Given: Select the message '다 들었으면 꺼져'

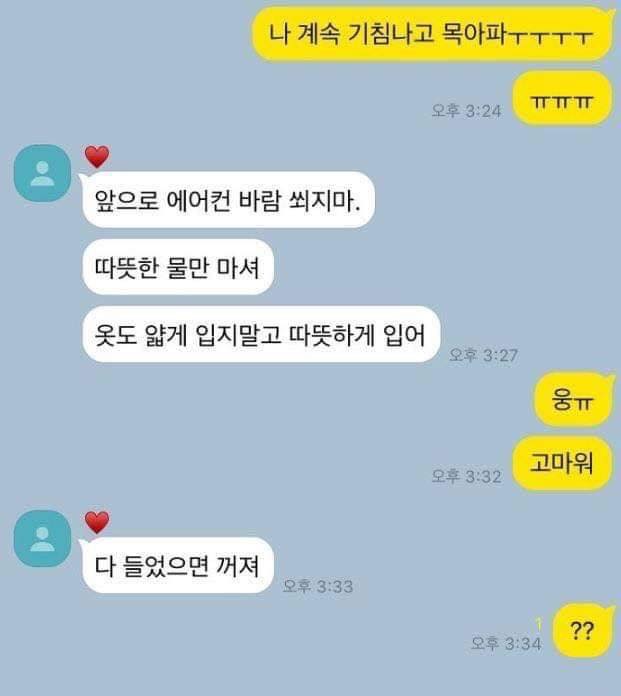Looking at the screenshot, I should pos(177,566).
